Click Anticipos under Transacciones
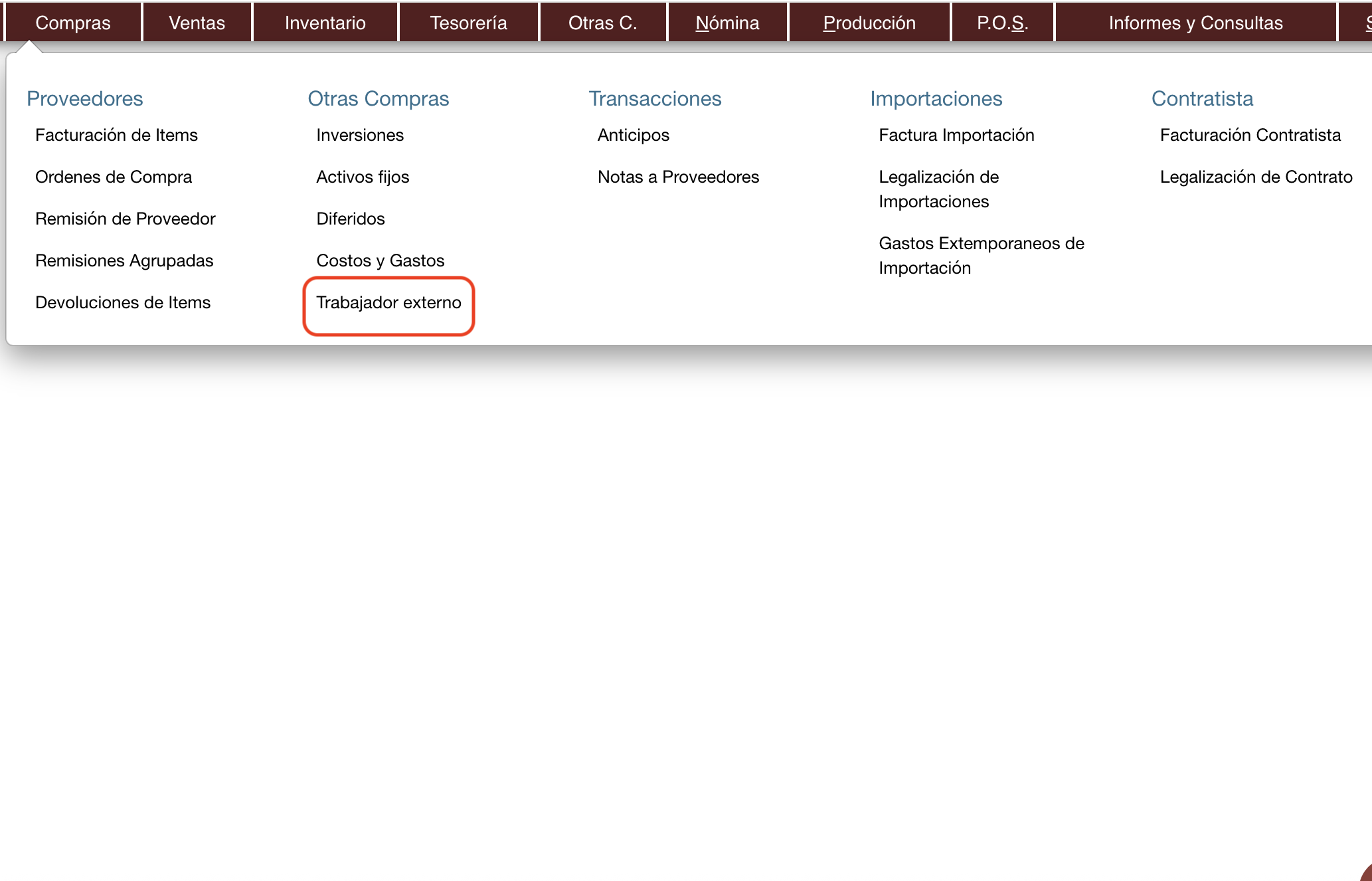Image resolution: width=1372 pixels, height=881 pixels. (633, 136)
